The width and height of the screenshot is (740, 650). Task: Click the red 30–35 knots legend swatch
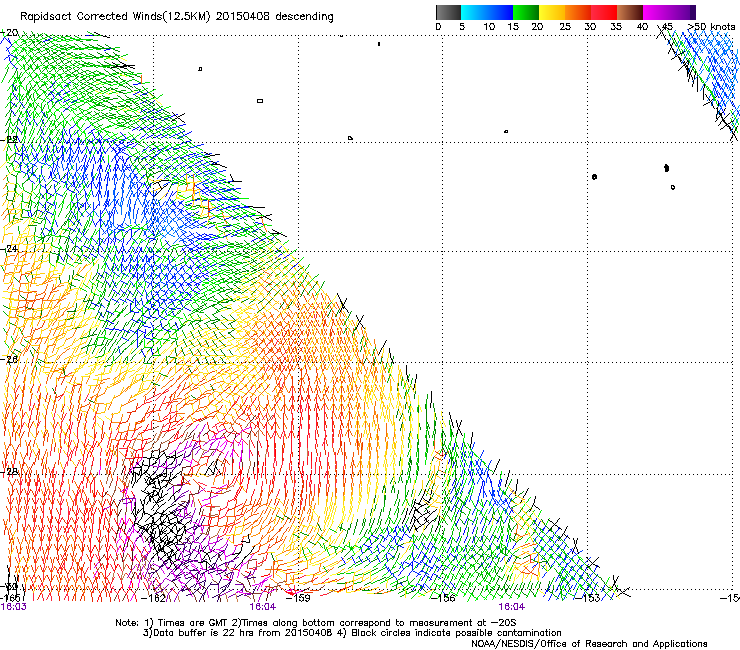(604, 12)
